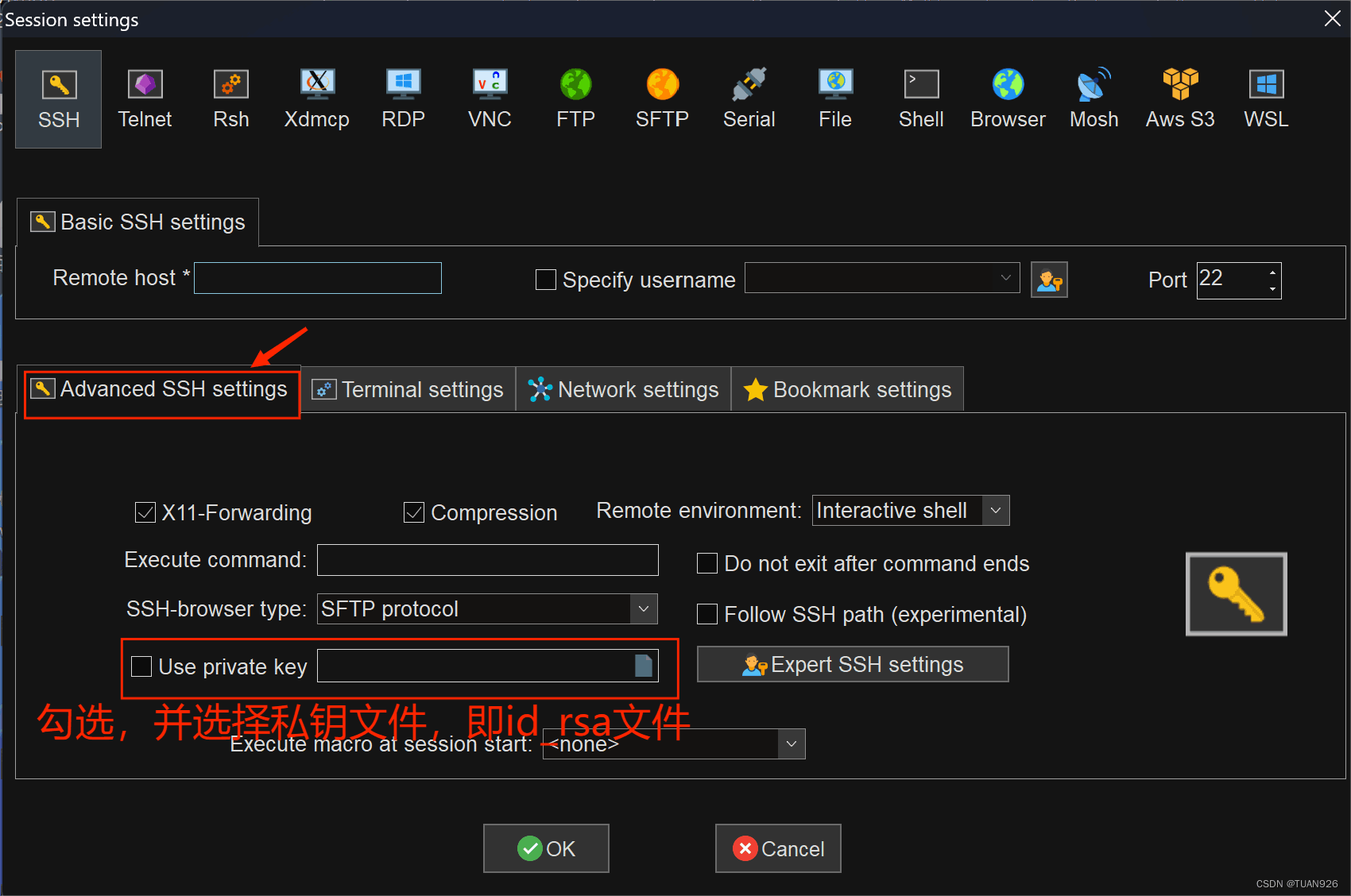The height and width of the screenshot is (896, 1351).
Task: Select the Basic SSH settings tab
Action: [x=138, y=222]
